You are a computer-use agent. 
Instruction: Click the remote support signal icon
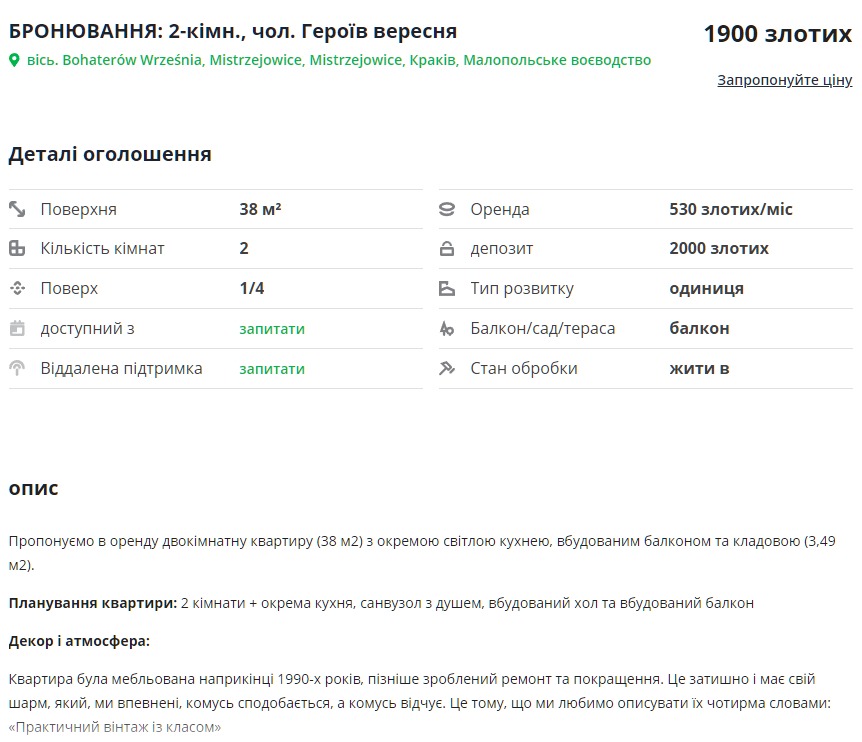(17, 369)
